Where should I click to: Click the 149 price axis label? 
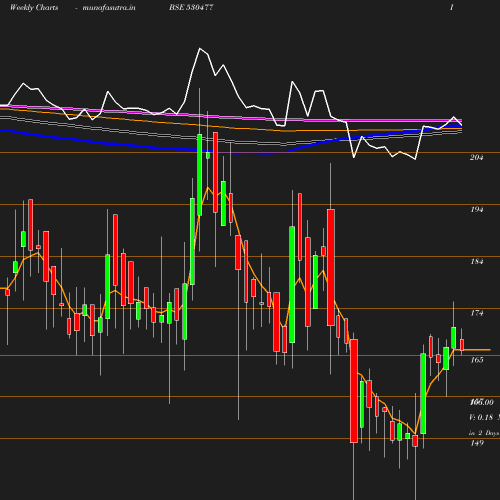477,443
